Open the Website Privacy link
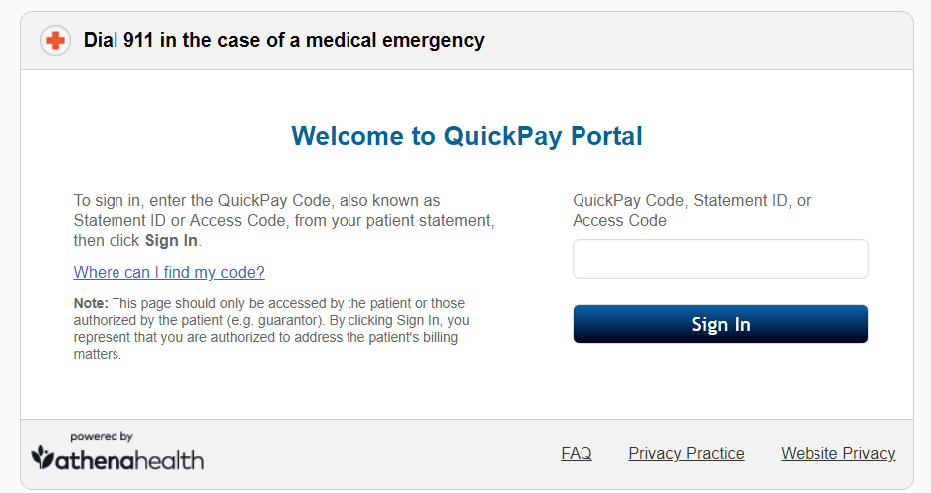The width and height of the screenshot is (931, 493). [838, 453]
